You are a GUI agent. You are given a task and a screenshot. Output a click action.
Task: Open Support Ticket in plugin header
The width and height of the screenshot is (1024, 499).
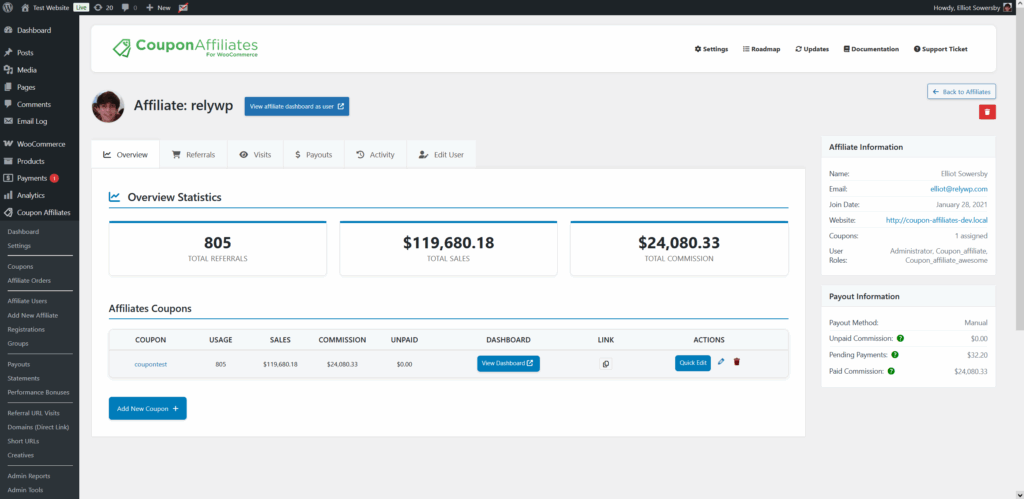pyautogui.click(x=940, y=49)
